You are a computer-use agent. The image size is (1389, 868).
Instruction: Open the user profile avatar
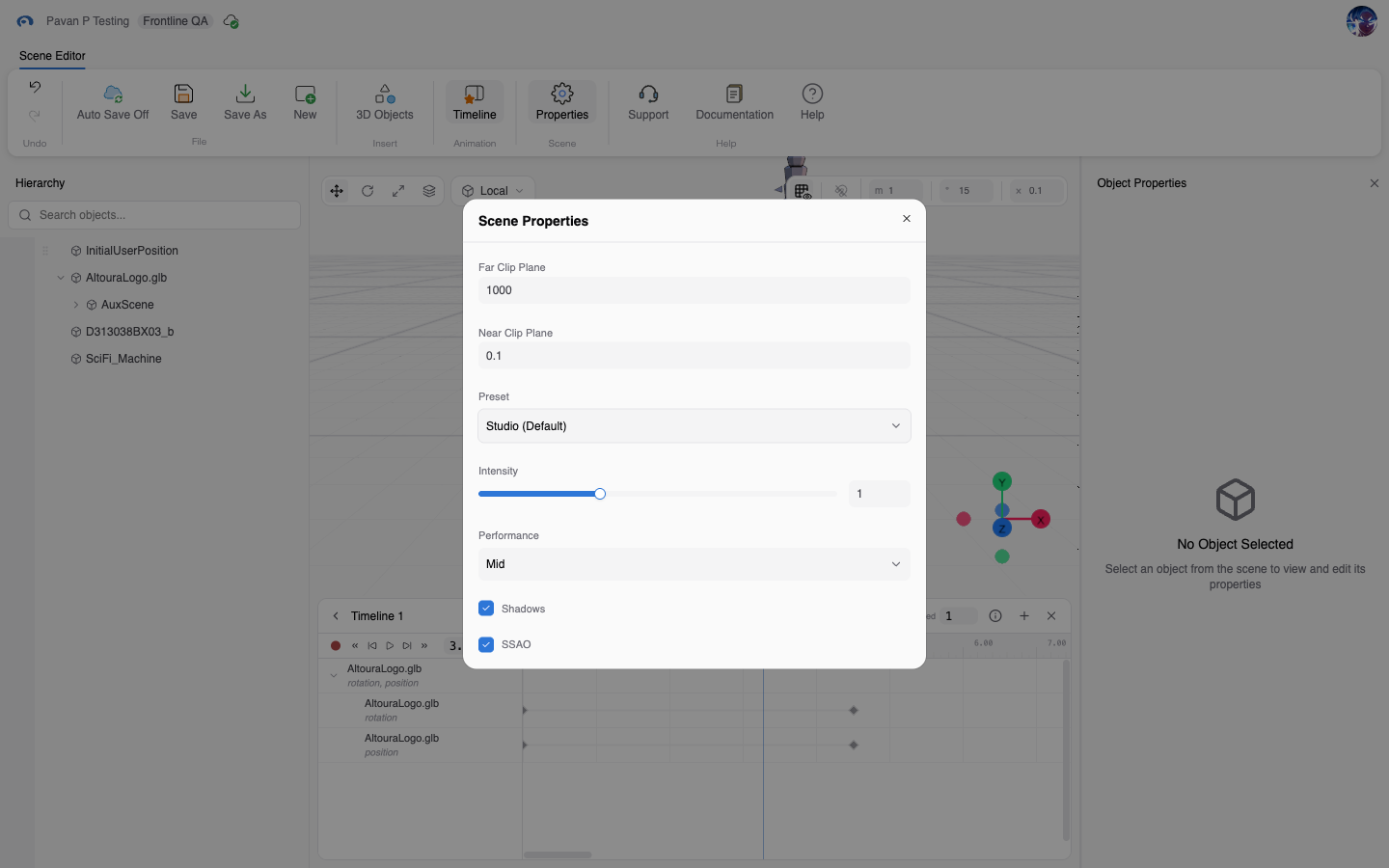1361,21
